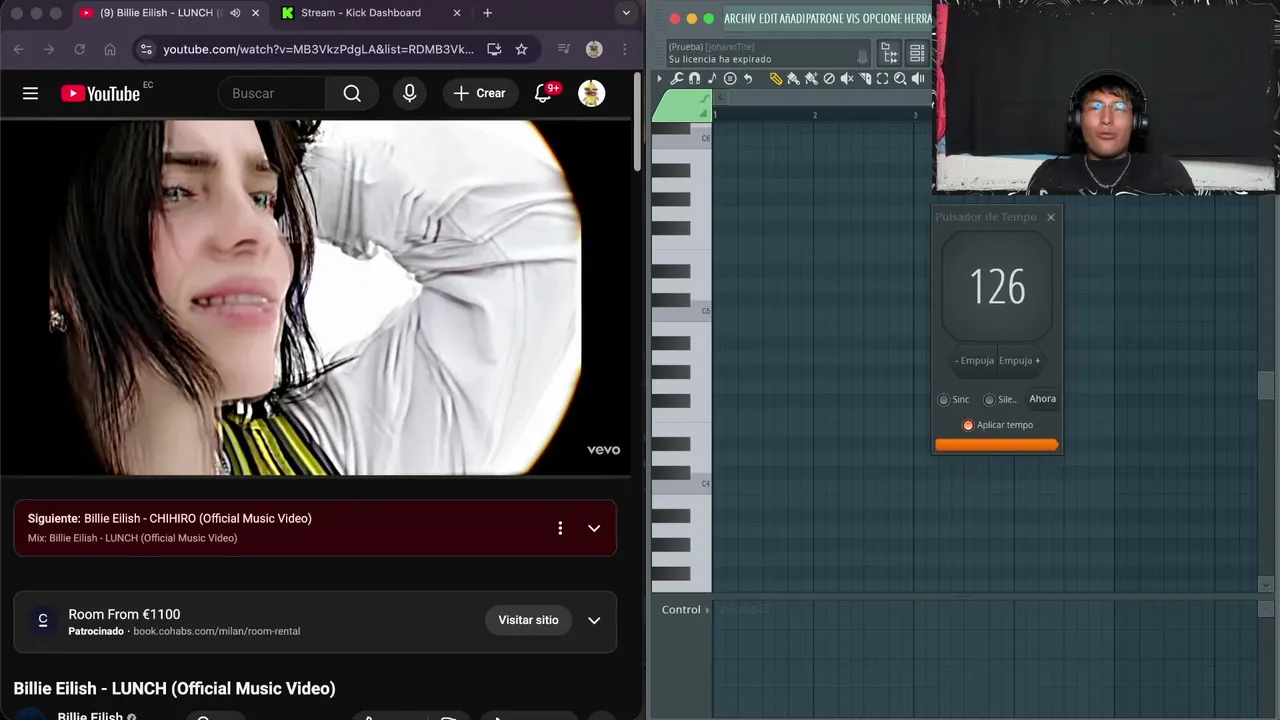Select the magnifier Zoom tool
The image size is (1280, 720).
coord(900,79)
